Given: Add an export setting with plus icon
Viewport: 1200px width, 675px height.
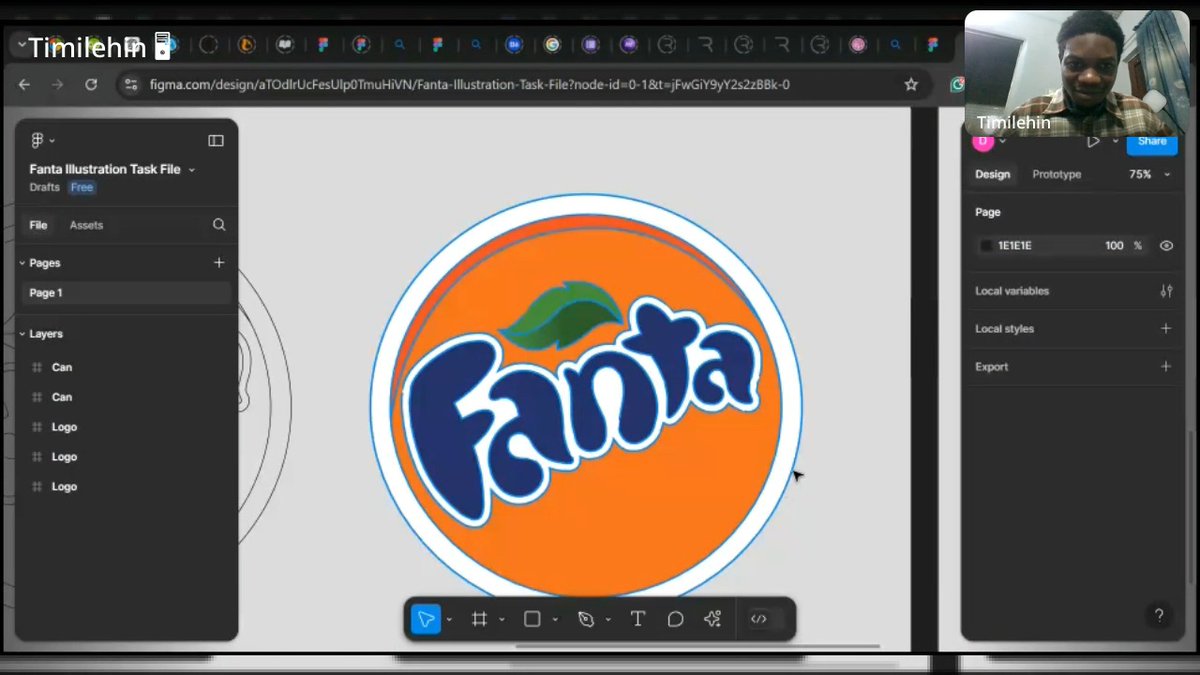Looking at the screenshot, I should tap(1166, 366).
